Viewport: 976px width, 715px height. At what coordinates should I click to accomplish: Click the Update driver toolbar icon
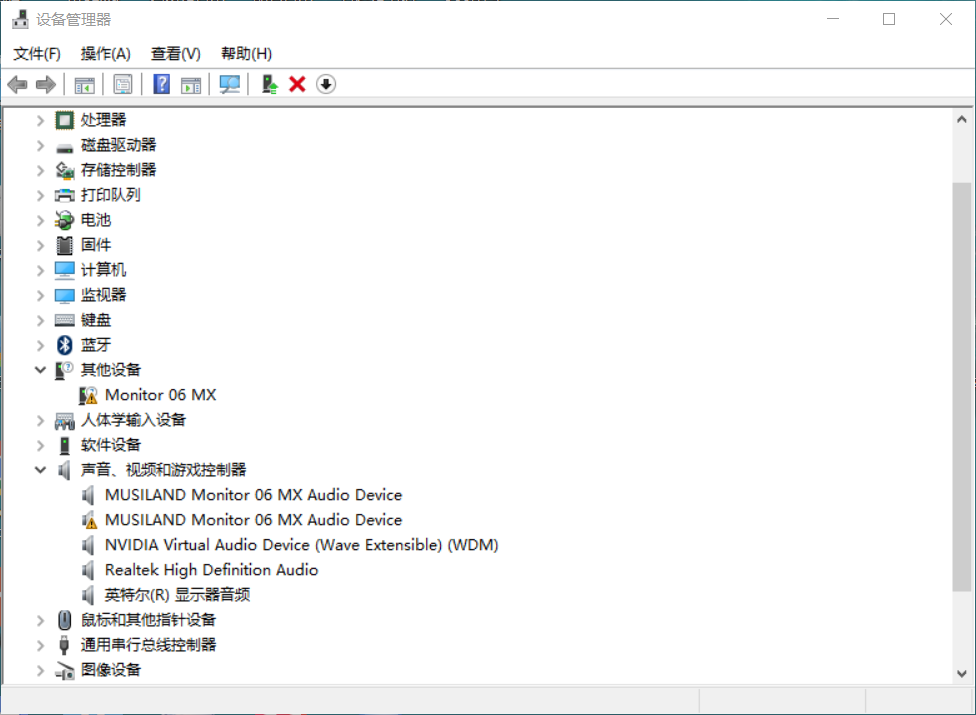pyautogui.click(x=268, y=84)
